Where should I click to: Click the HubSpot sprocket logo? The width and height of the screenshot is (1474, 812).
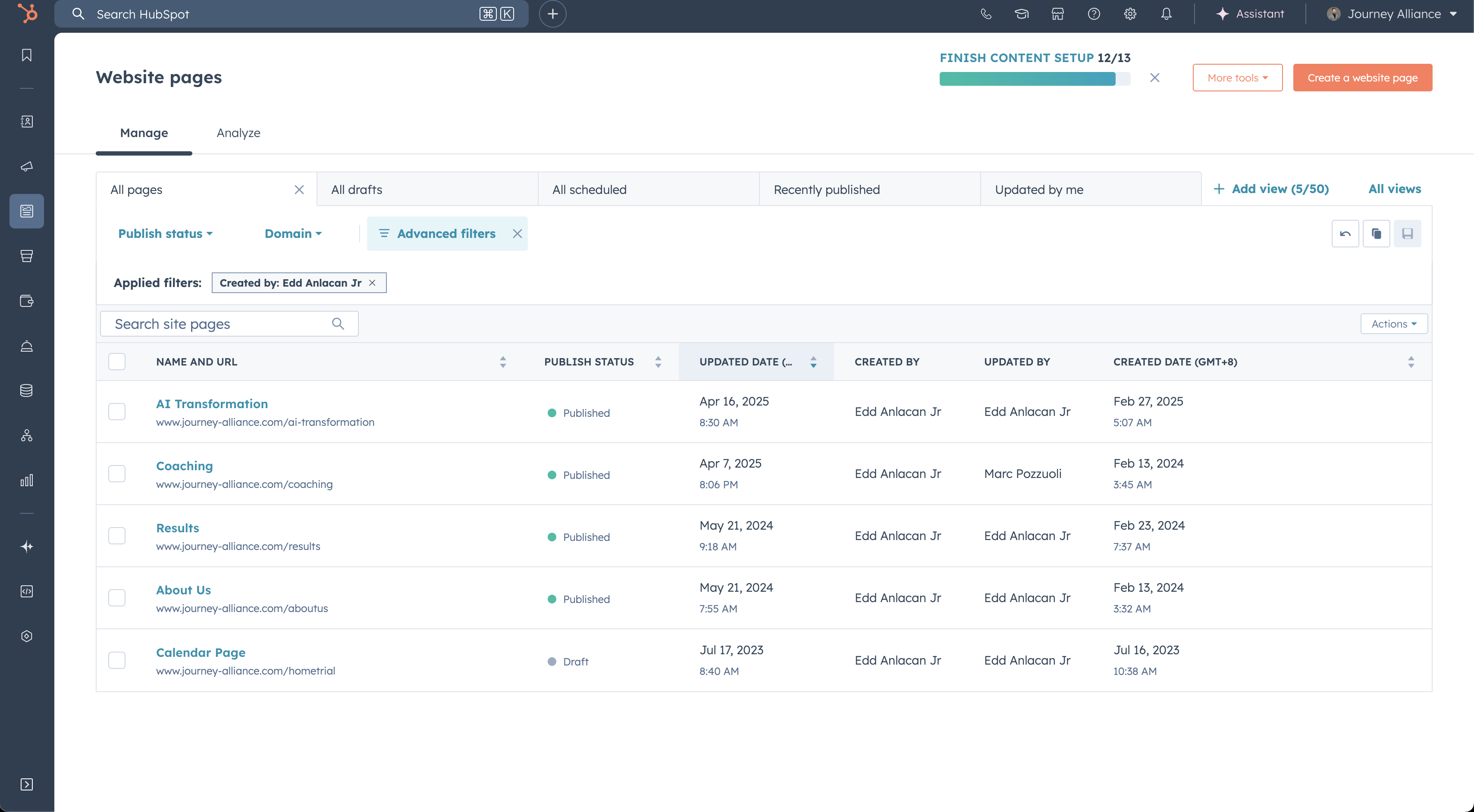pos(27,14)
